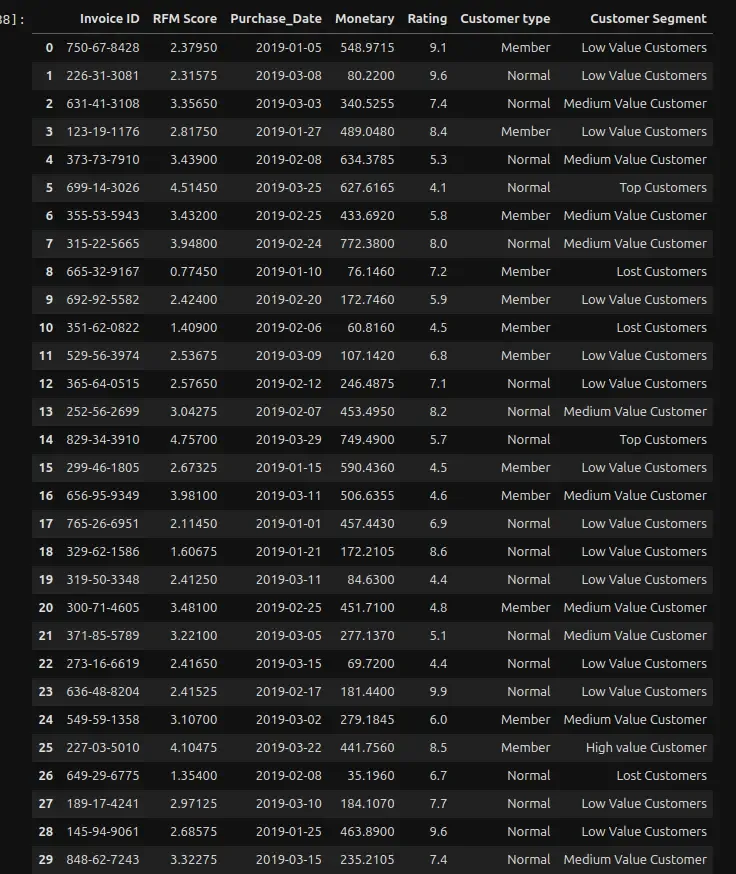Select monetary value 35.1960 cell
Image resolution: width=736 pixels, height=874 pixels.
click(370, 776)
